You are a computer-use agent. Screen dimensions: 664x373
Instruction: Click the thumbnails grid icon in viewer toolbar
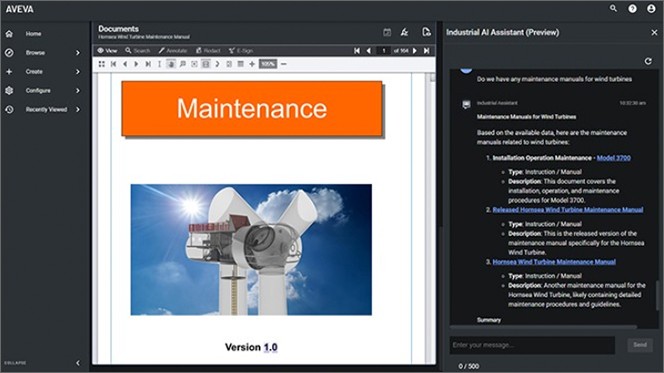(102, 64)
